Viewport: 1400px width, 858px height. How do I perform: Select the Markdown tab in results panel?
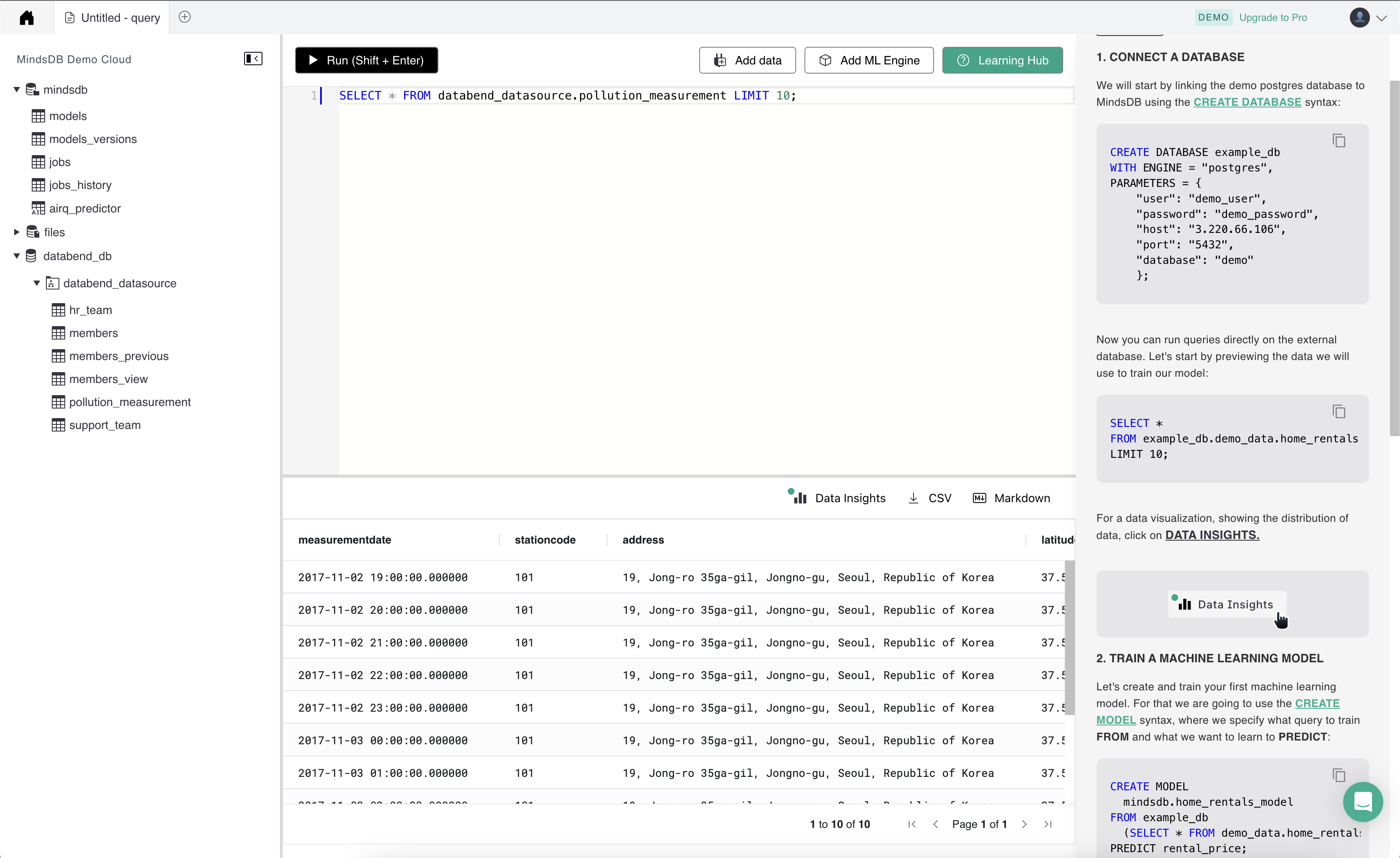(1012, 498)
